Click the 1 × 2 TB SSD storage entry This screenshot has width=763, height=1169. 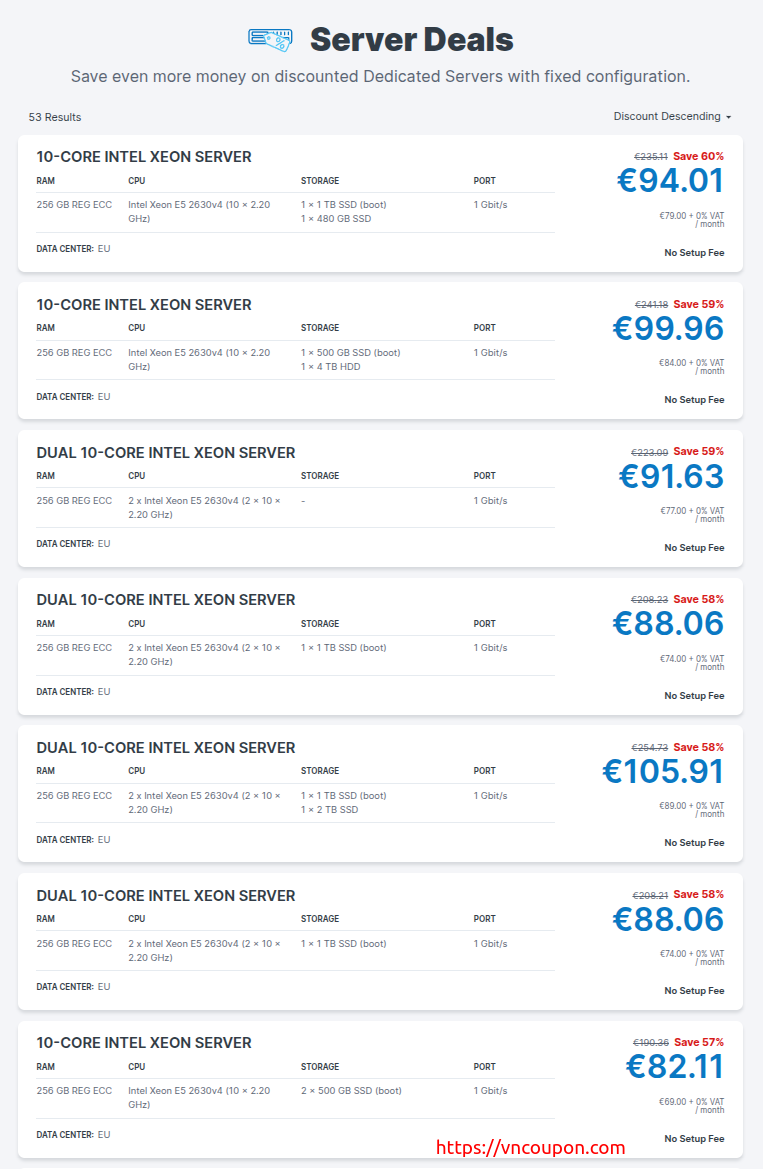tap(329, 810)
